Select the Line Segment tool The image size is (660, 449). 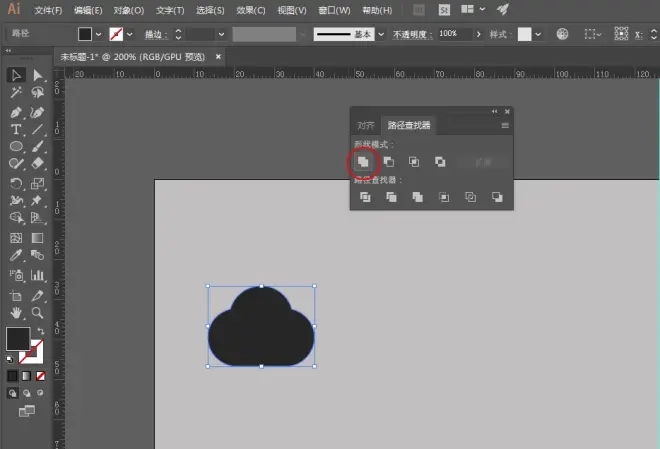point(37,129)
